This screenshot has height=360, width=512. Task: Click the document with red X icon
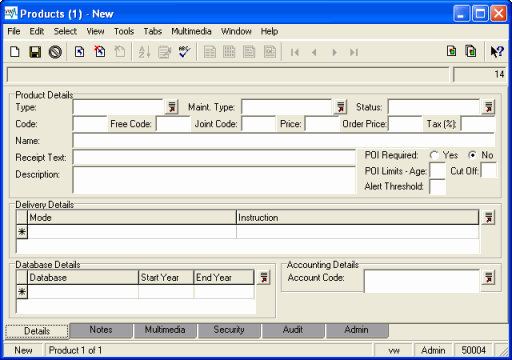point(99,52)
